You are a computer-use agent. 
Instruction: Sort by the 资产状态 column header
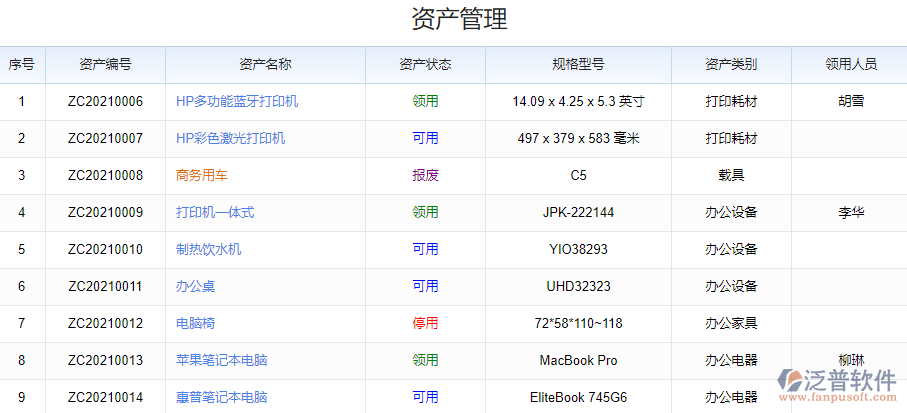click(x=425, y=64)
